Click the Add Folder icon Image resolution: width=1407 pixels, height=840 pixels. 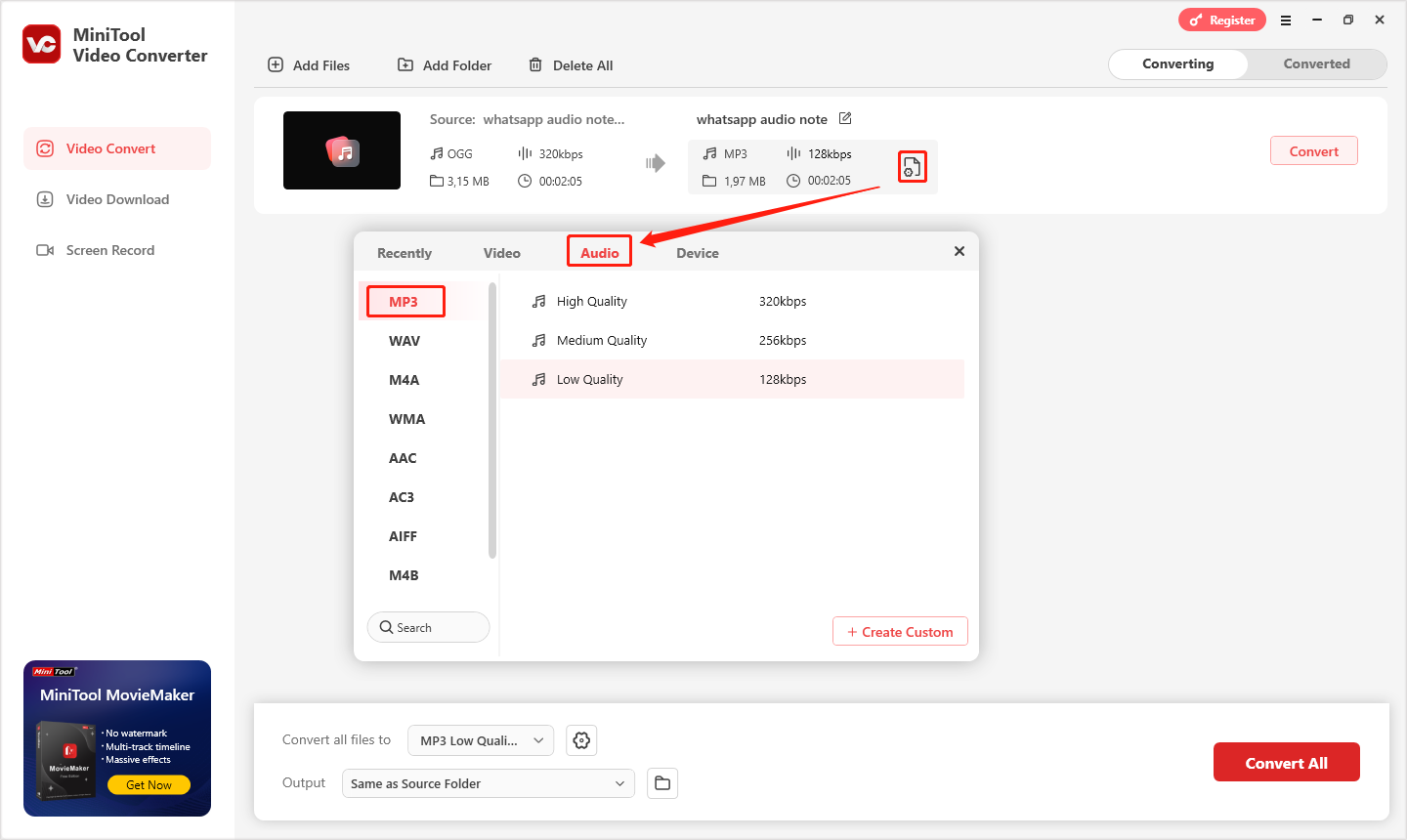pyautogui.click(x=405, y=64)
